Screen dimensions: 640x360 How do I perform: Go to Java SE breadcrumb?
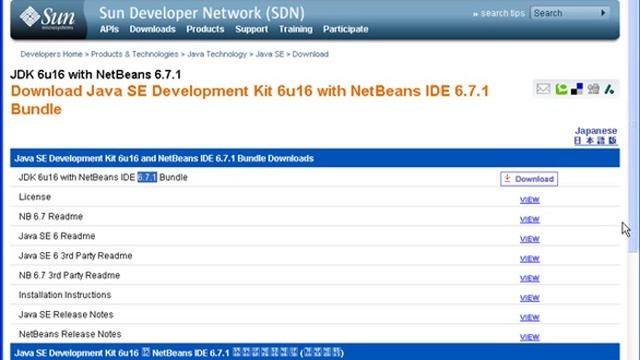[x=269, y=54]
